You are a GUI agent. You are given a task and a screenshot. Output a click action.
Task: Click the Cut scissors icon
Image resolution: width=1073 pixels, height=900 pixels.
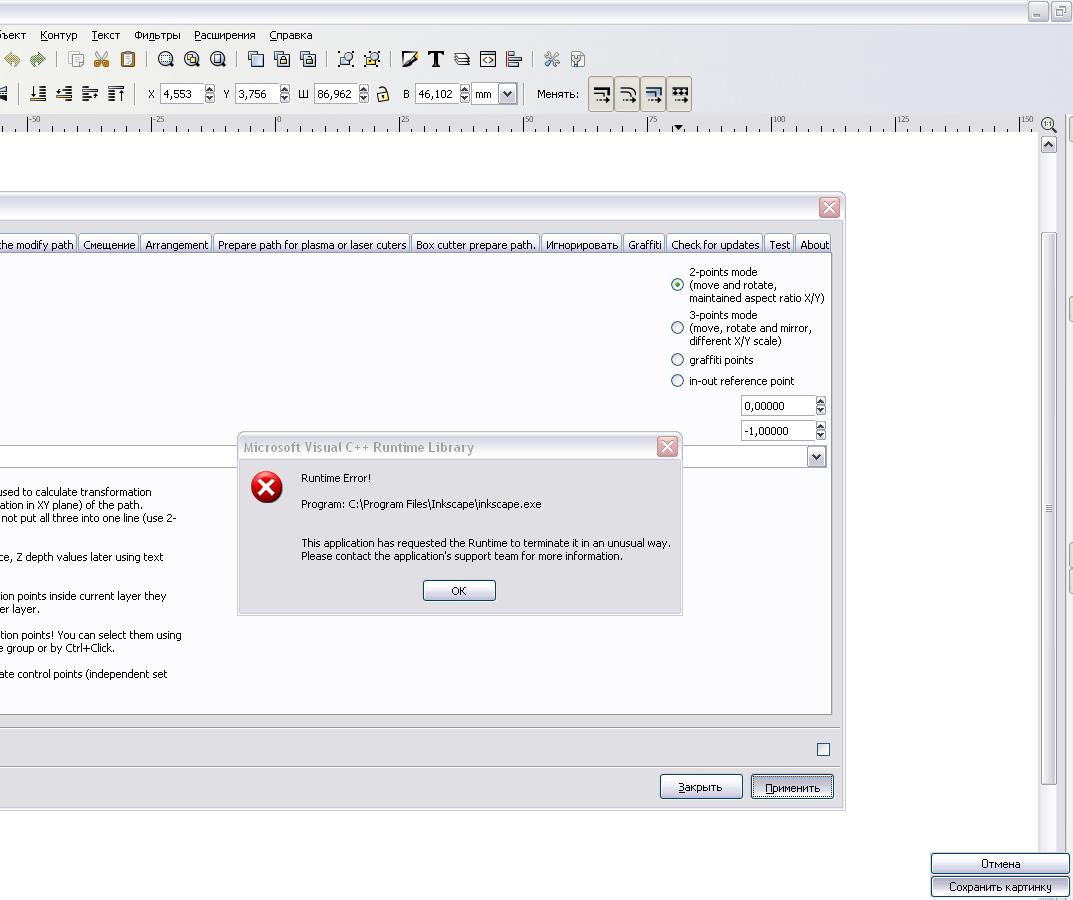click(101, 60)
